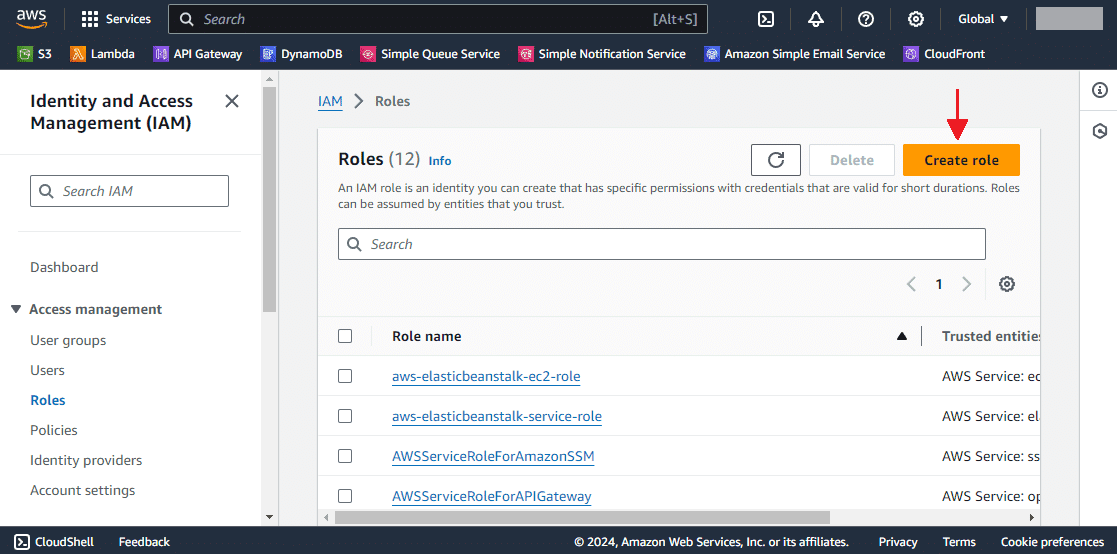This screenshot has width=1117, height=554.
Task: Open the Global region dropdown
Action: point(983,19)
